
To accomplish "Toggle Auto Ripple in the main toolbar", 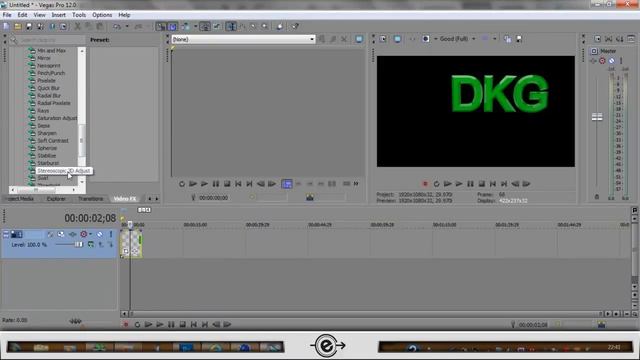I will pos(187,27).
